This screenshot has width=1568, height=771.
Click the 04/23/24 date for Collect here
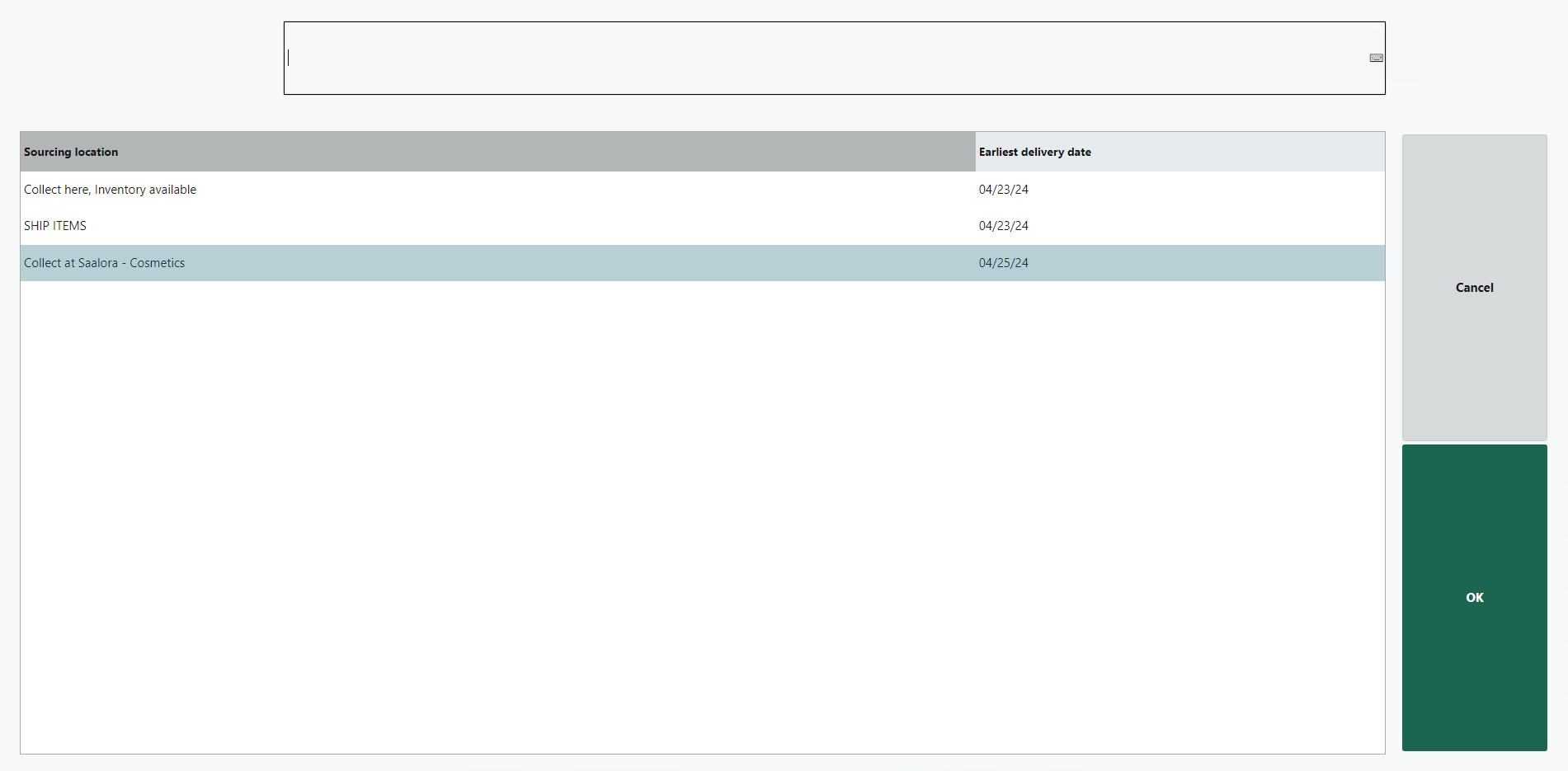pos(1003,190)
